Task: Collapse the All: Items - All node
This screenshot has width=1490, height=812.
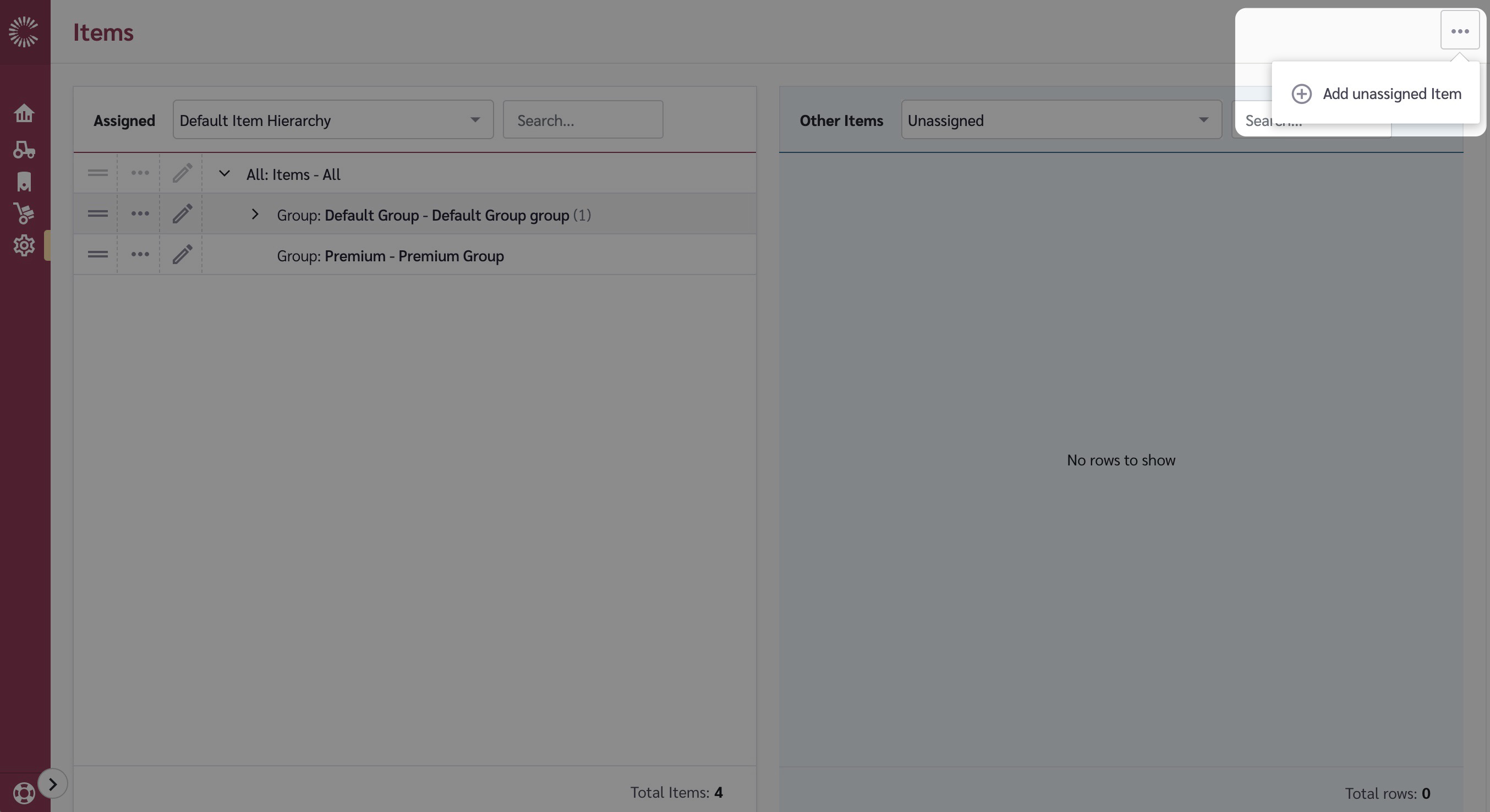Action: 224,173
